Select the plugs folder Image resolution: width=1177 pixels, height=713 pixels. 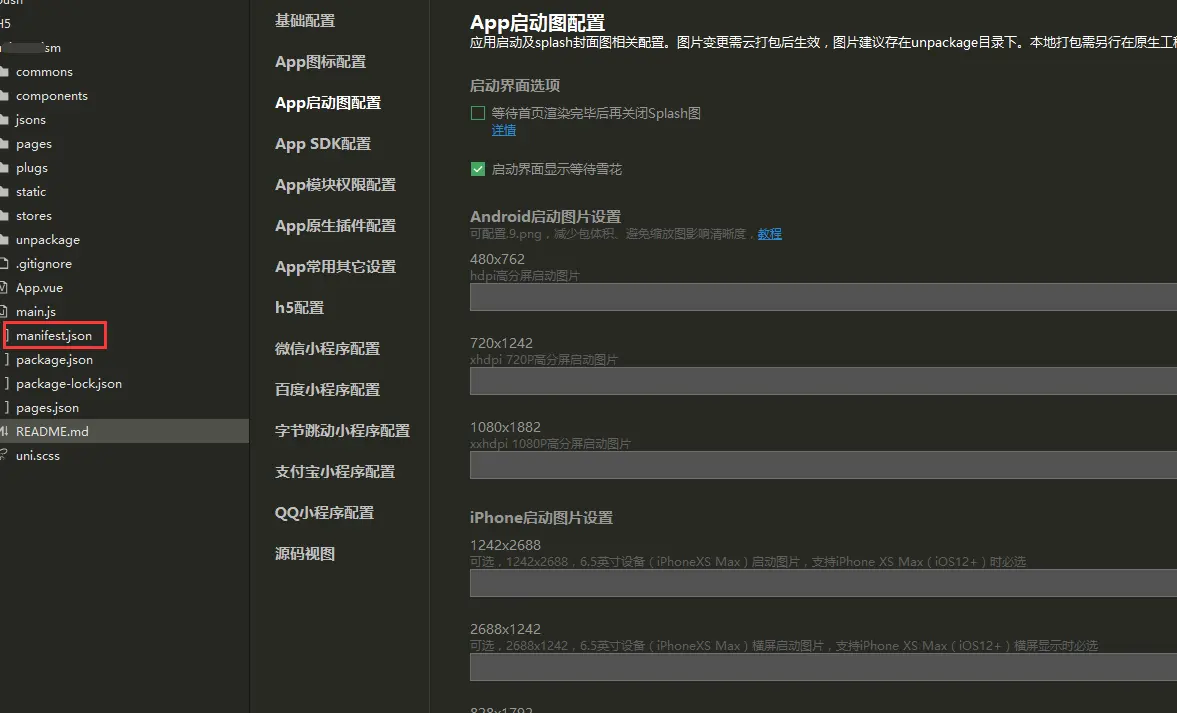pos(32,168)
